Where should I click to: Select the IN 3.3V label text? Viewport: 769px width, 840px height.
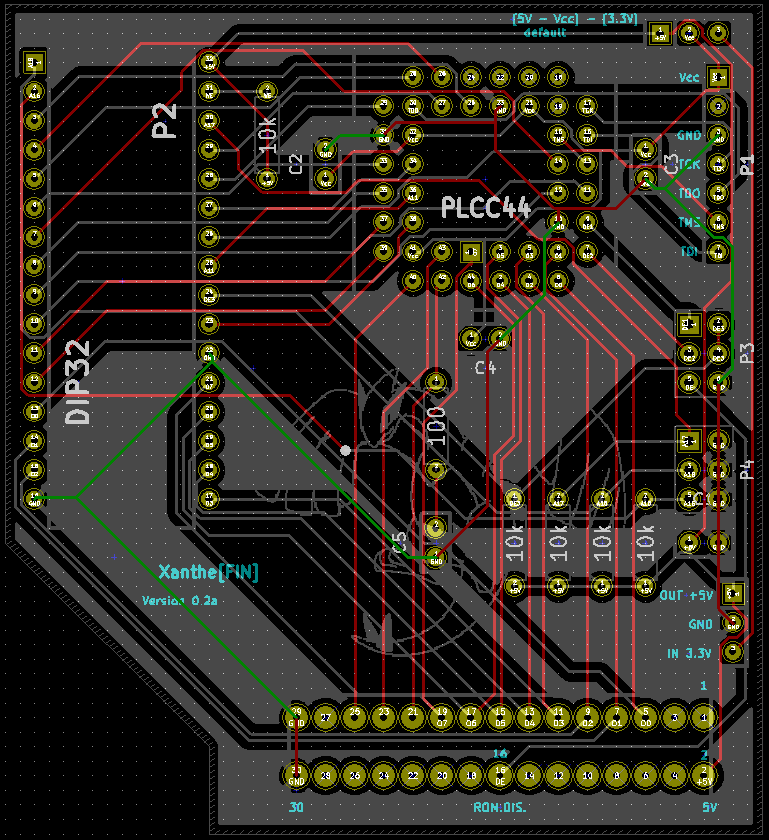689,653
